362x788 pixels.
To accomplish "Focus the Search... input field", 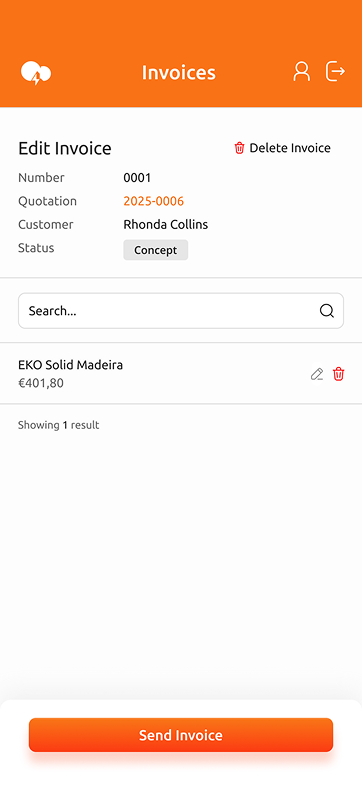I will [181, 311].
